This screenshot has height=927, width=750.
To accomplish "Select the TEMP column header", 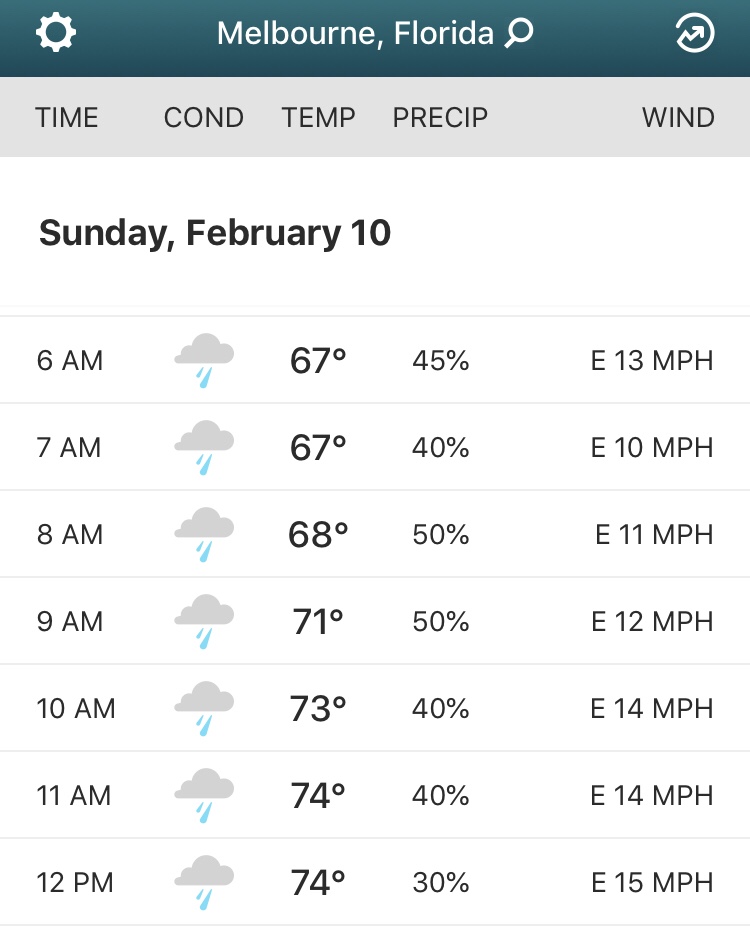I will 318,118.
